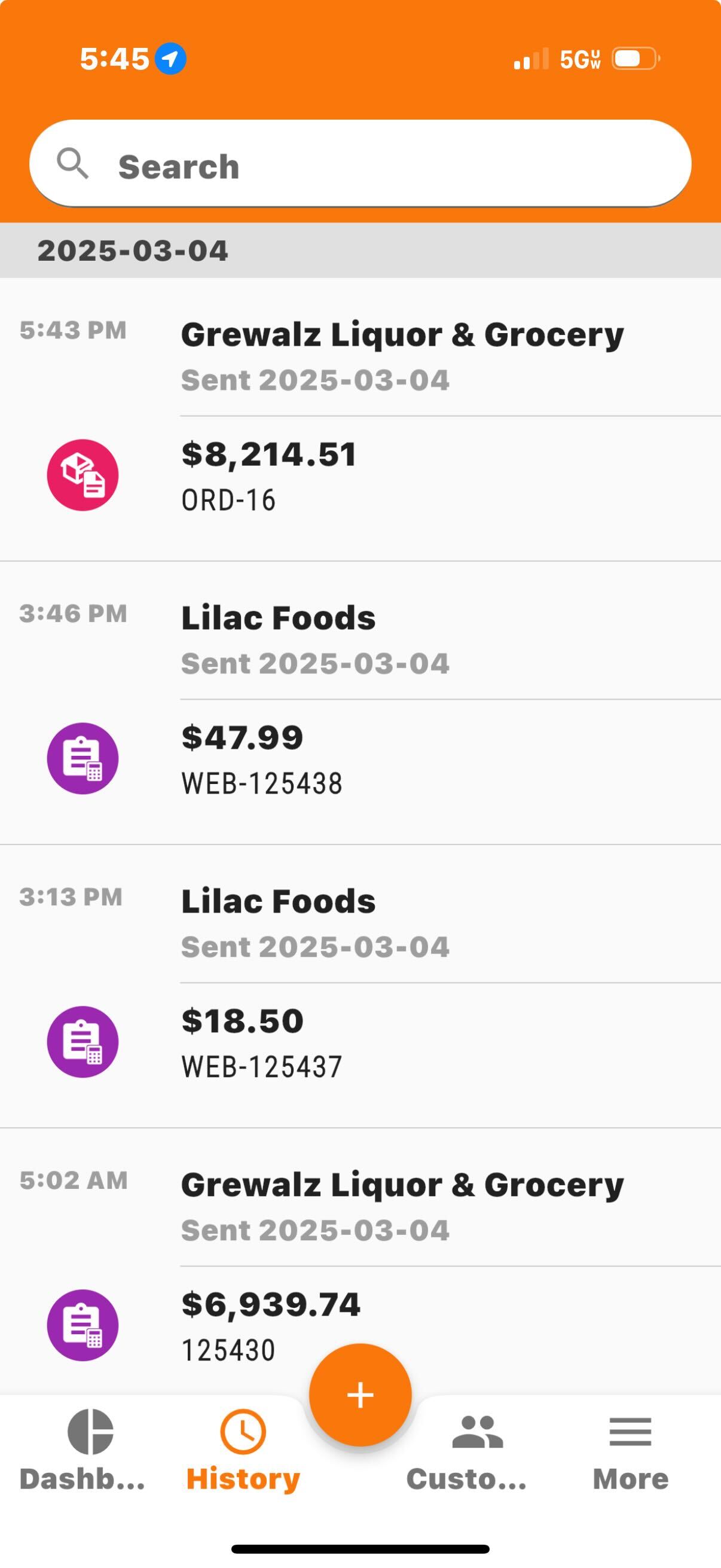Tap the purple invoice icon for WEB-125438

click(83, 758)
